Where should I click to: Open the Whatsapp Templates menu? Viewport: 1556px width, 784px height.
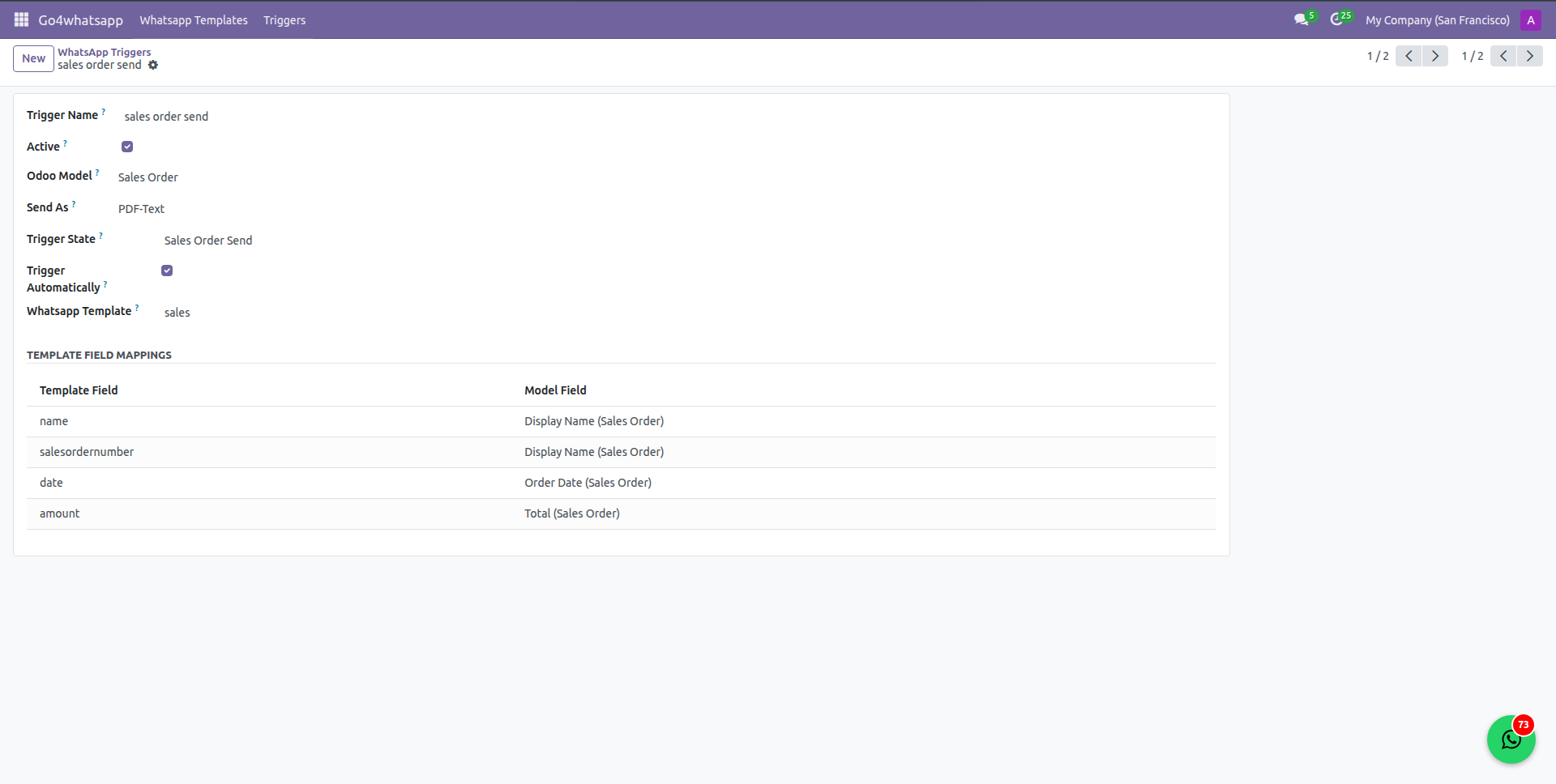click(194, 20)
